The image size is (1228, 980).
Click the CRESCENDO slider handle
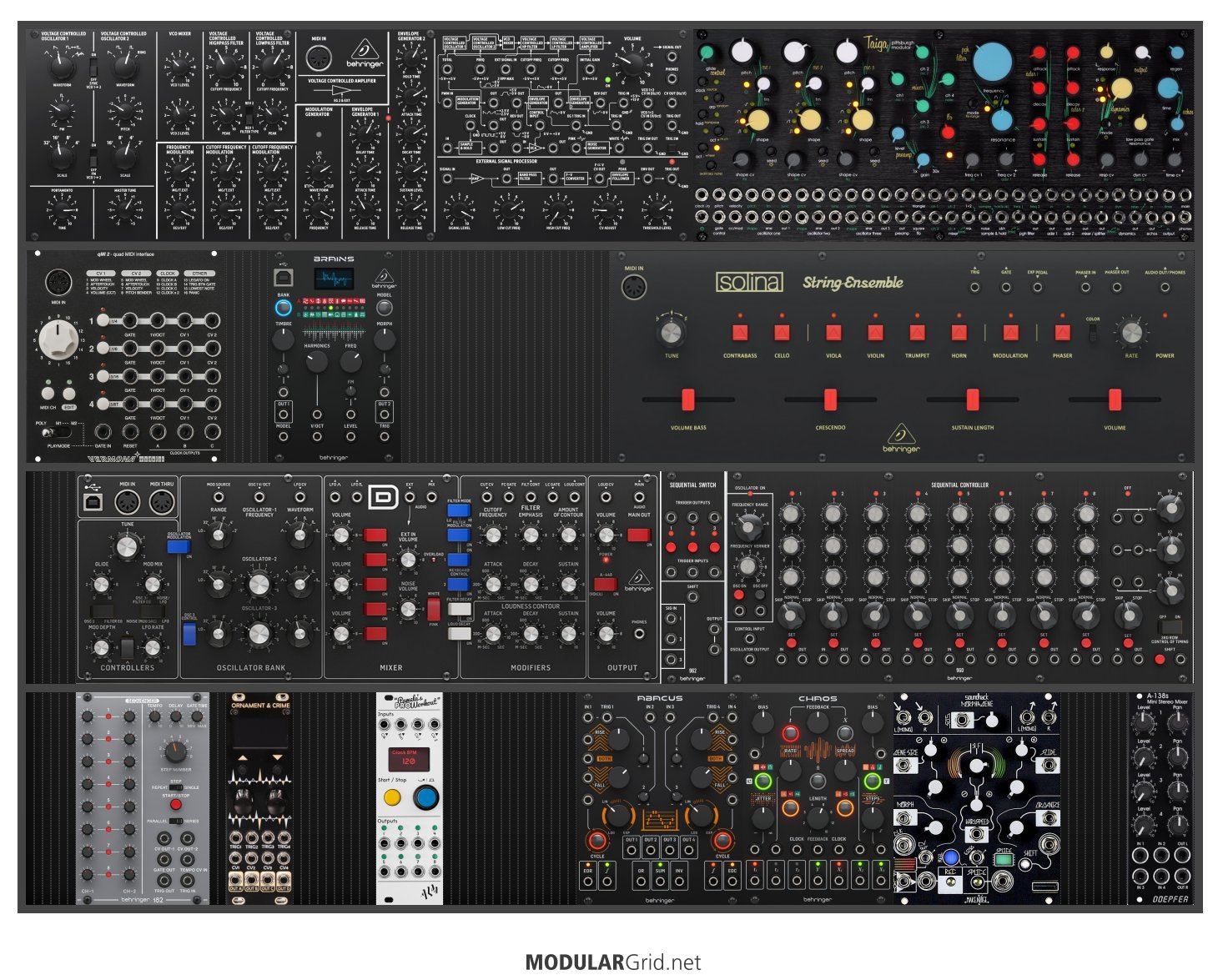coord(830,400)
